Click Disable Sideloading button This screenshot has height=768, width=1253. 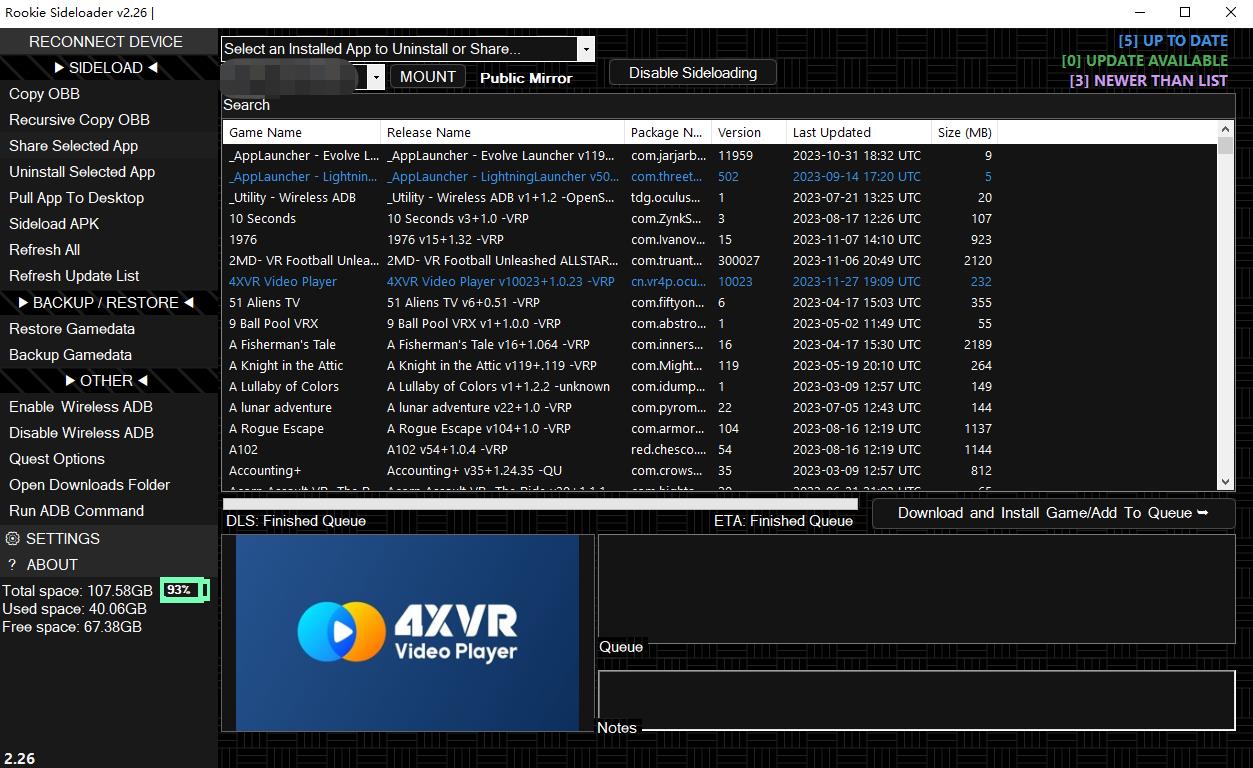click(x=693, y=73)
